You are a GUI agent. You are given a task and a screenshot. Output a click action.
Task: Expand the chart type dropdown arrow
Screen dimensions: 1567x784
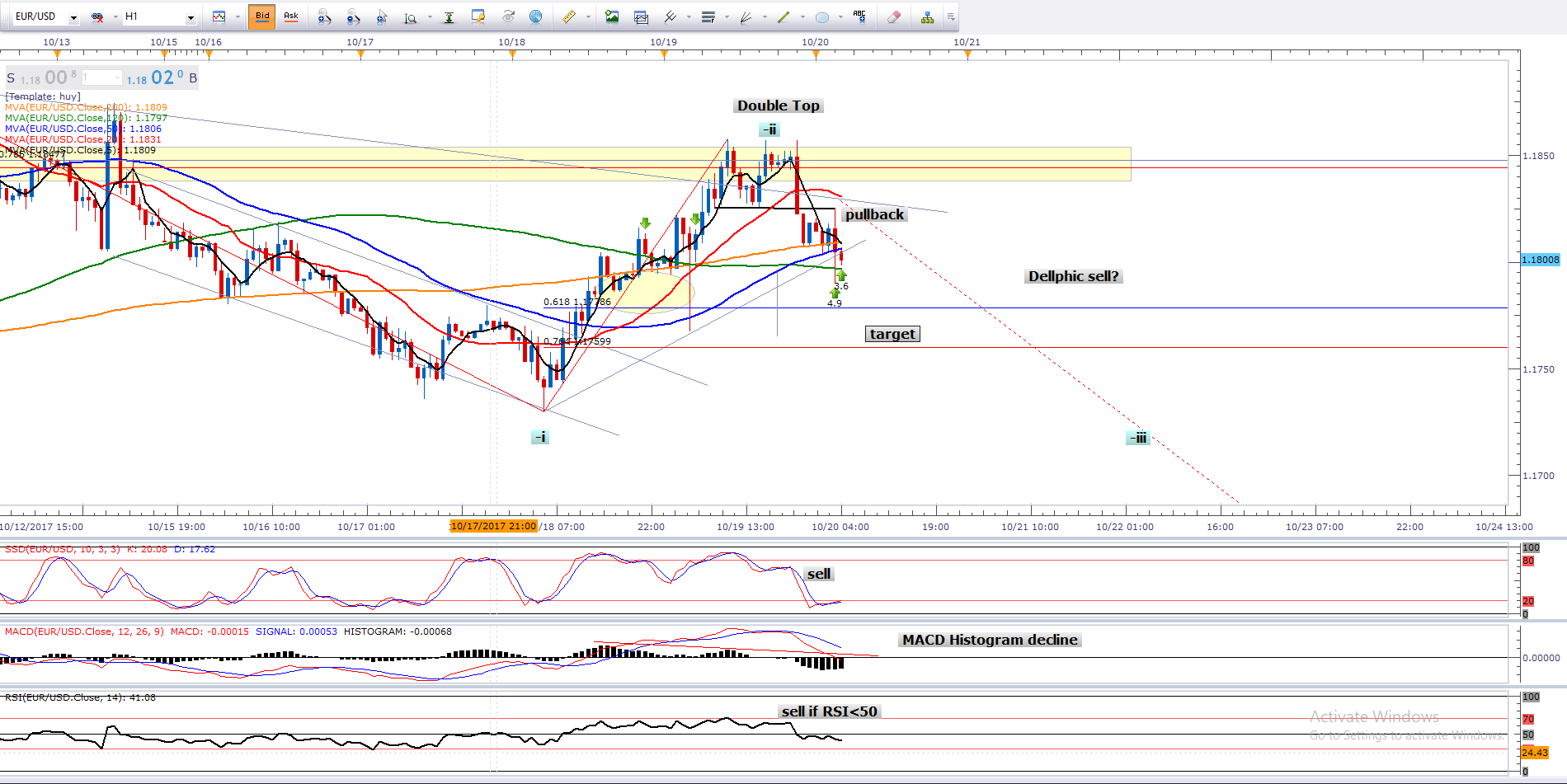coord(238,17)
